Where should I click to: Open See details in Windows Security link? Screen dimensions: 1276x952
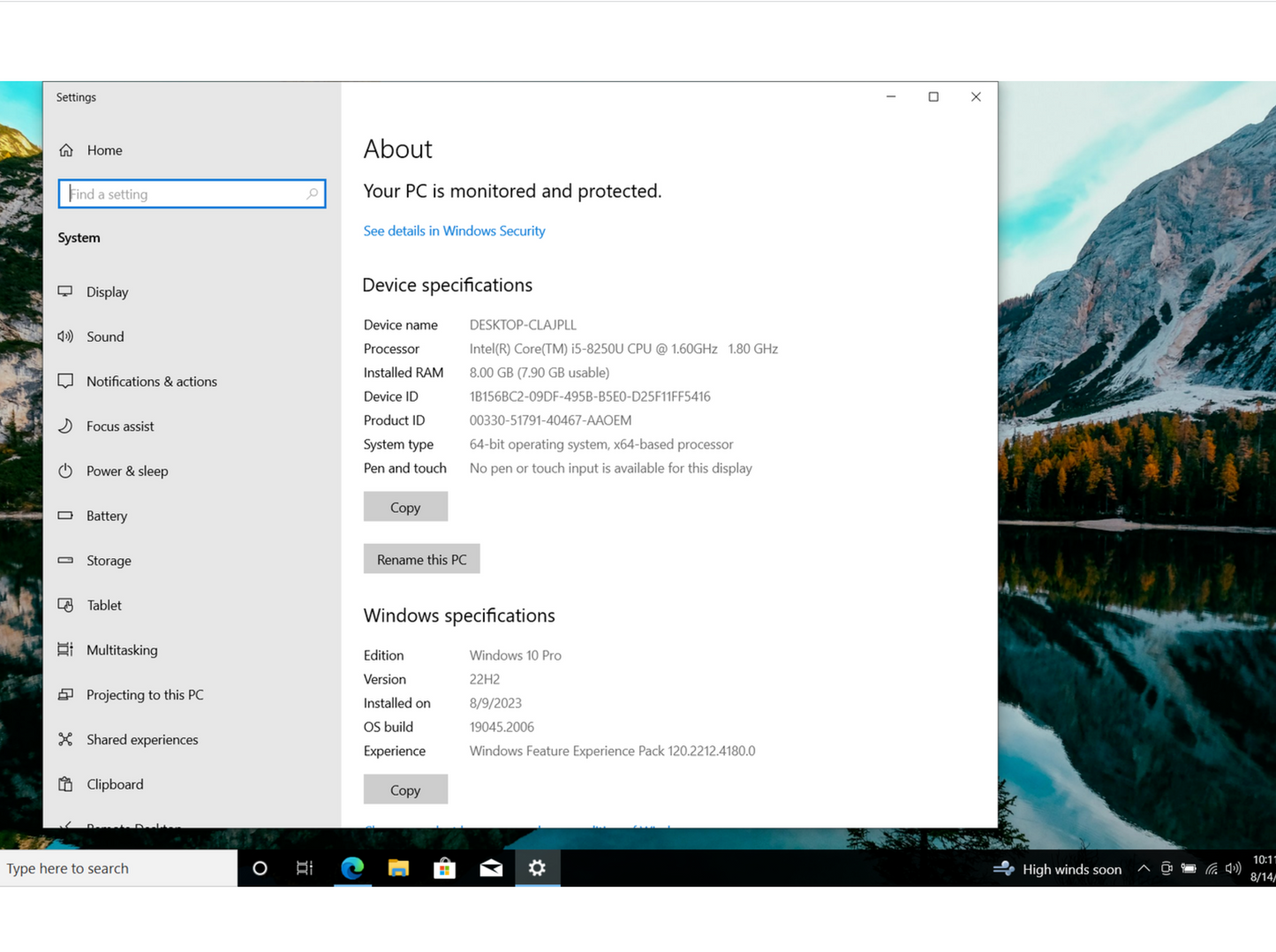point(454,230)
